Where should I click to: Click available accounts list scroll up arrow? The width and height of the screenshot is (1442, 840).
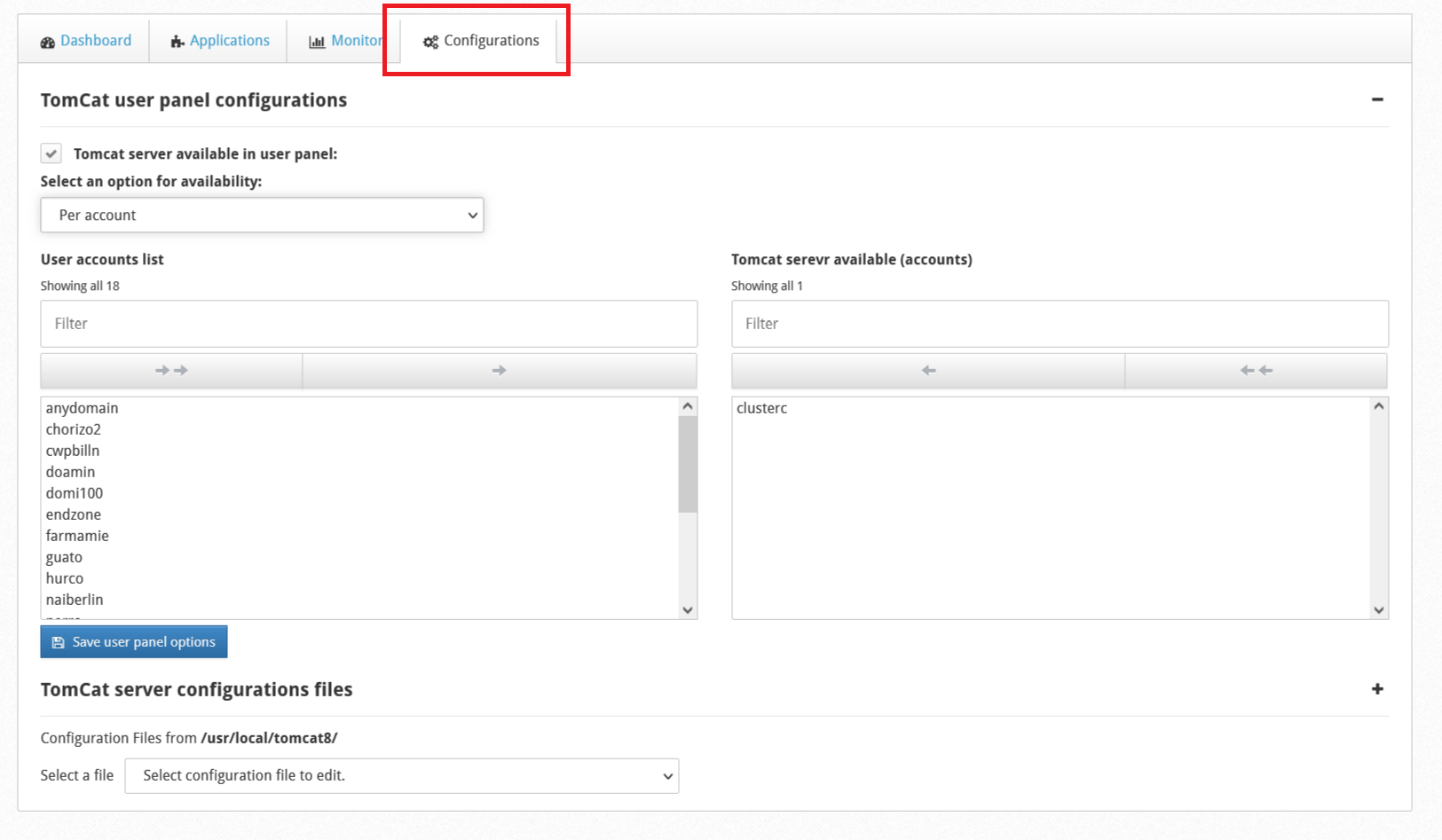click(1379, 406)
